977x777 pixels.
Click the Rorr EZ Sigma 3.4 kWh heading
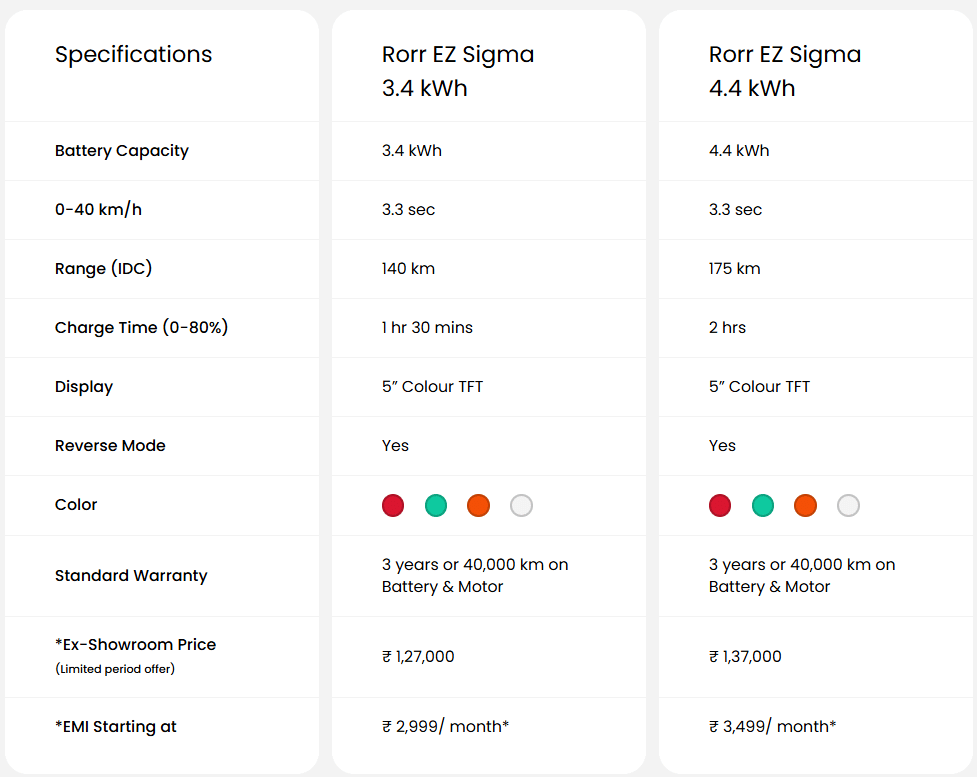point(458,71)
